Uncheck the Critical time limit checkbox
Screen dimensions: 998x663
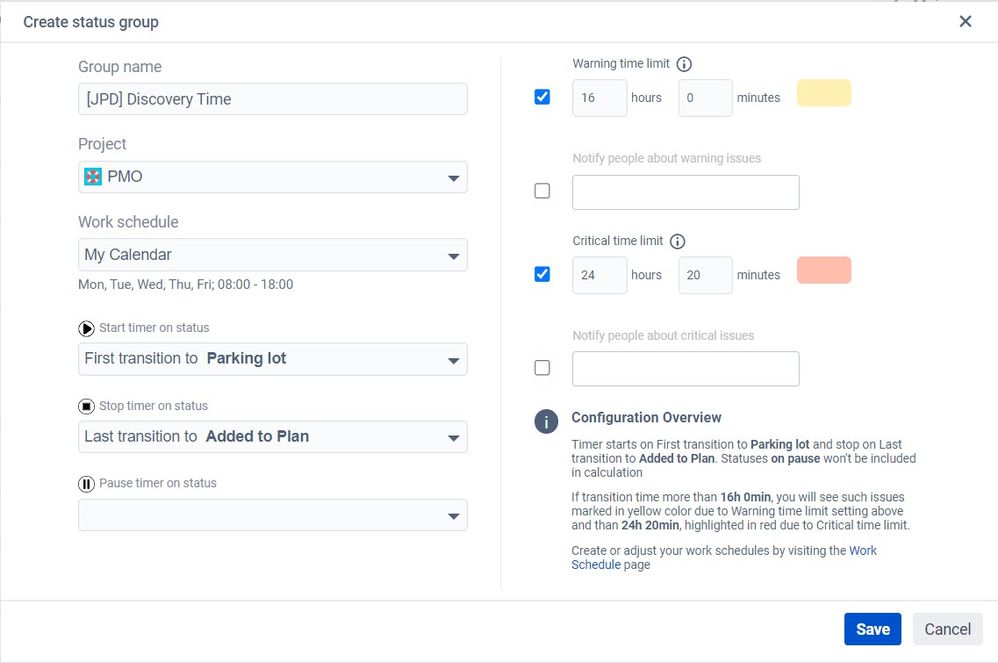click(x=542, y=274)
